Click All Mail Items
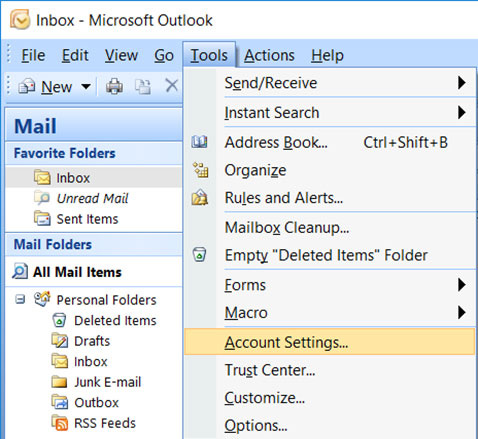The height and width of the screenshot is (439, 478). [77, 272]
